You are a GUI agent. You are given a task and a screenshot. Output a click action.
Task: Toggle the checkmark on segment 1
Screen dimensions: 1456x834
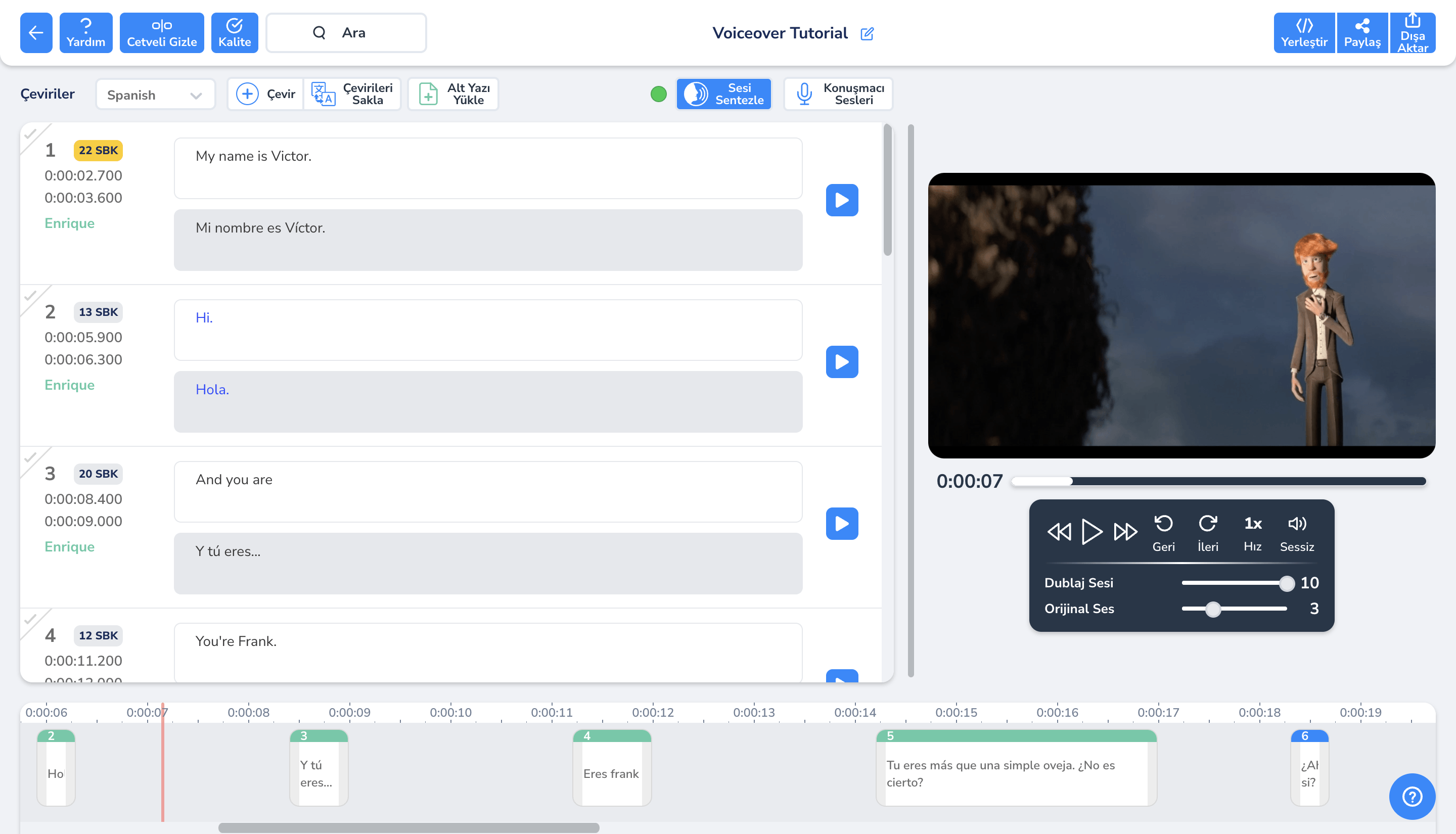click(x=30, y=134)
